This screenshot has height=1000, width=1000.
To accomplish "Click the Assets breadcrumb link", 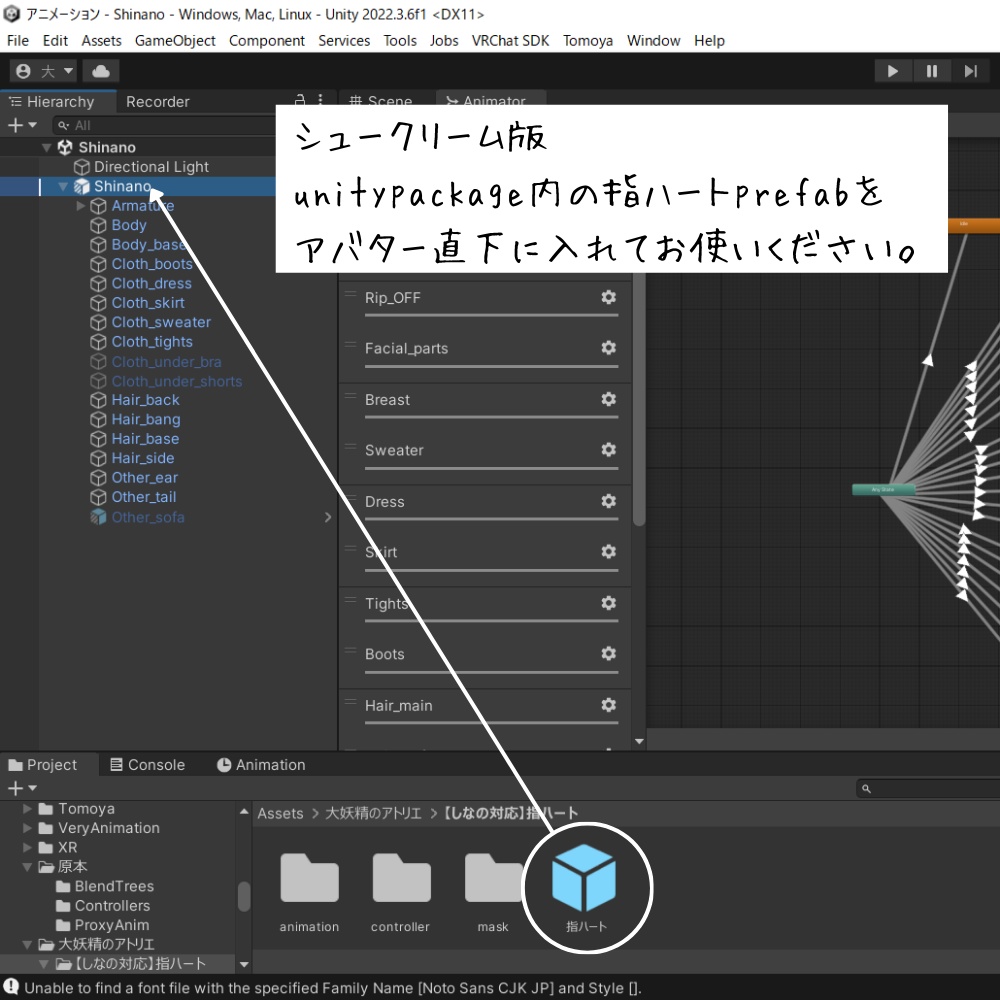I will [280, 814].
